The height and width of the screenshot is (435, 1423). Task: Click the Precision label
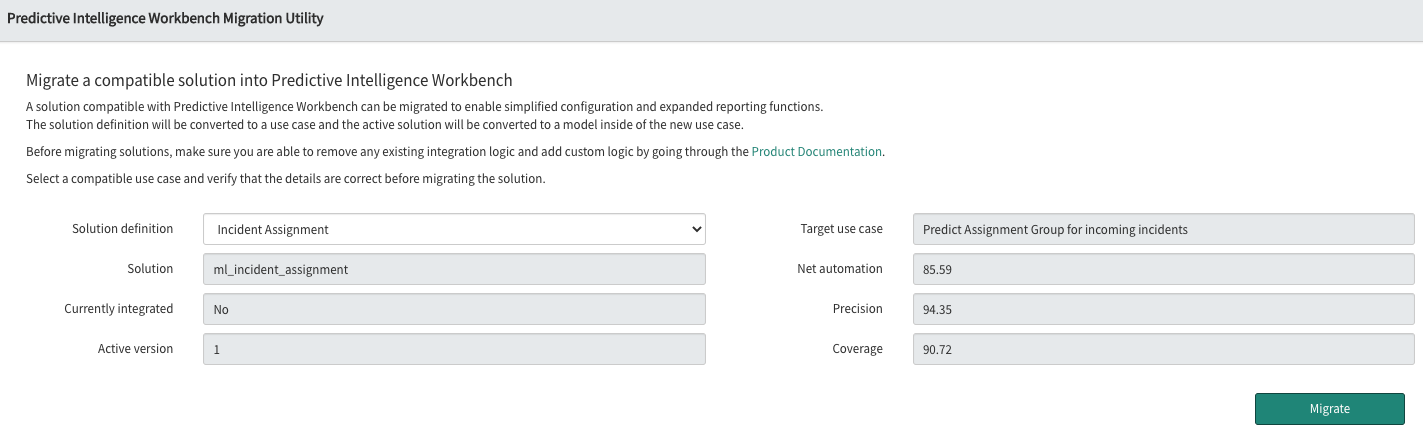click(x=858, y=309)
